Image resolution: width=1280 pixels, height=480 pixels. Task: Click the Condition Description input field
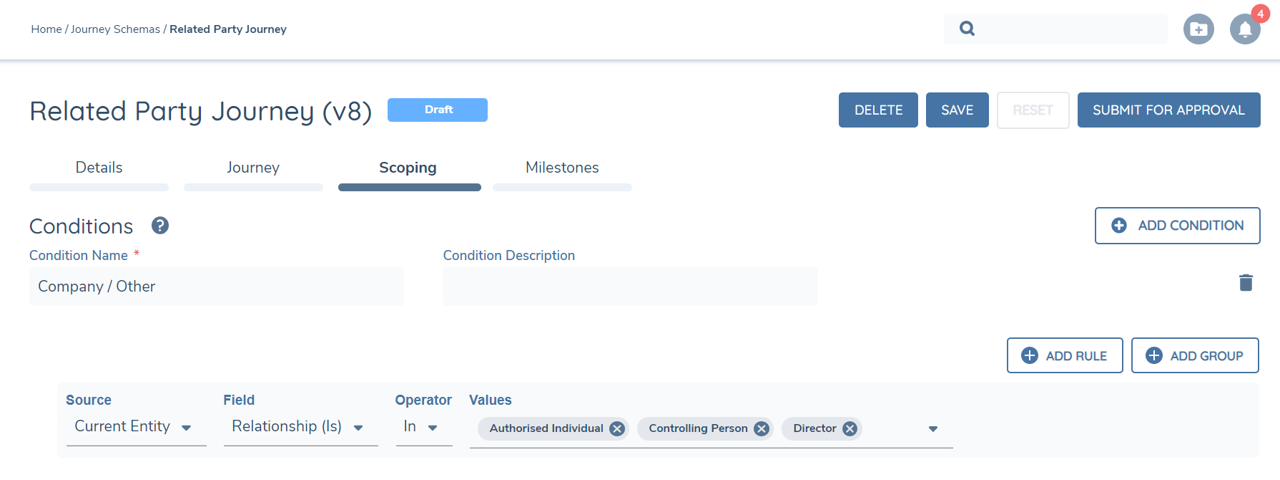point(630,286)
